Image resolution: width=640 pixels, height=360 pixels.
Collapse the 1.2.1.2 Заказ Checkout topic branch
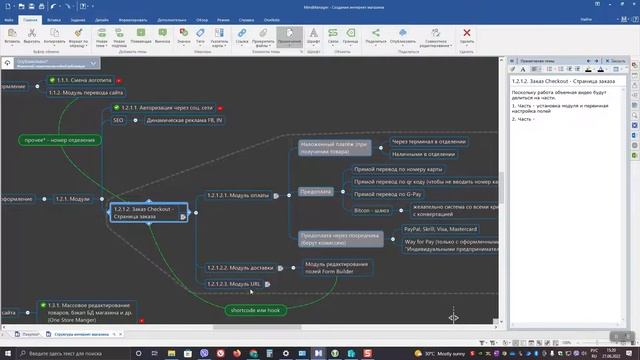(x=196, y=213)
